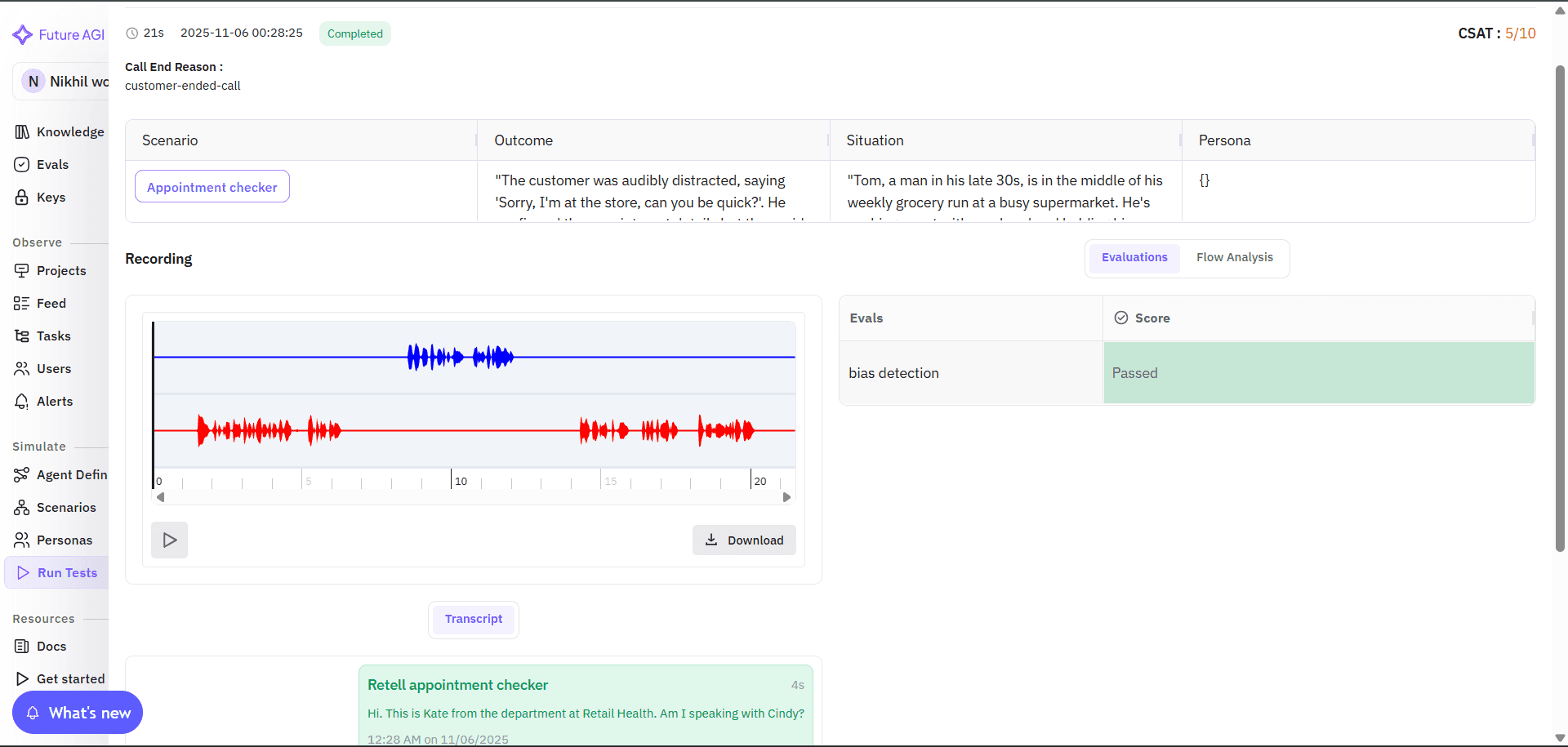The image size is (1568, 747).
Task: Open the What's new button
Action: (78, 713)
